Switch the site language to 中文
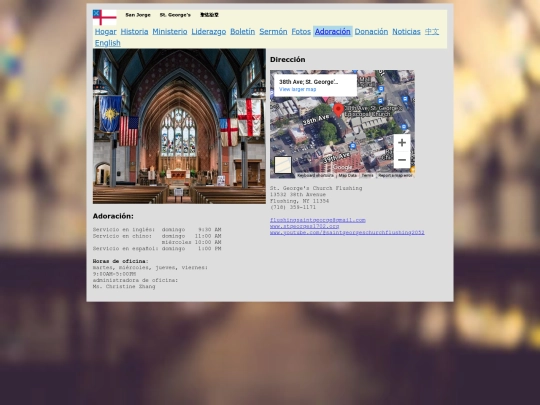Viewport: 540px width, 405px height. pos(432,32)
